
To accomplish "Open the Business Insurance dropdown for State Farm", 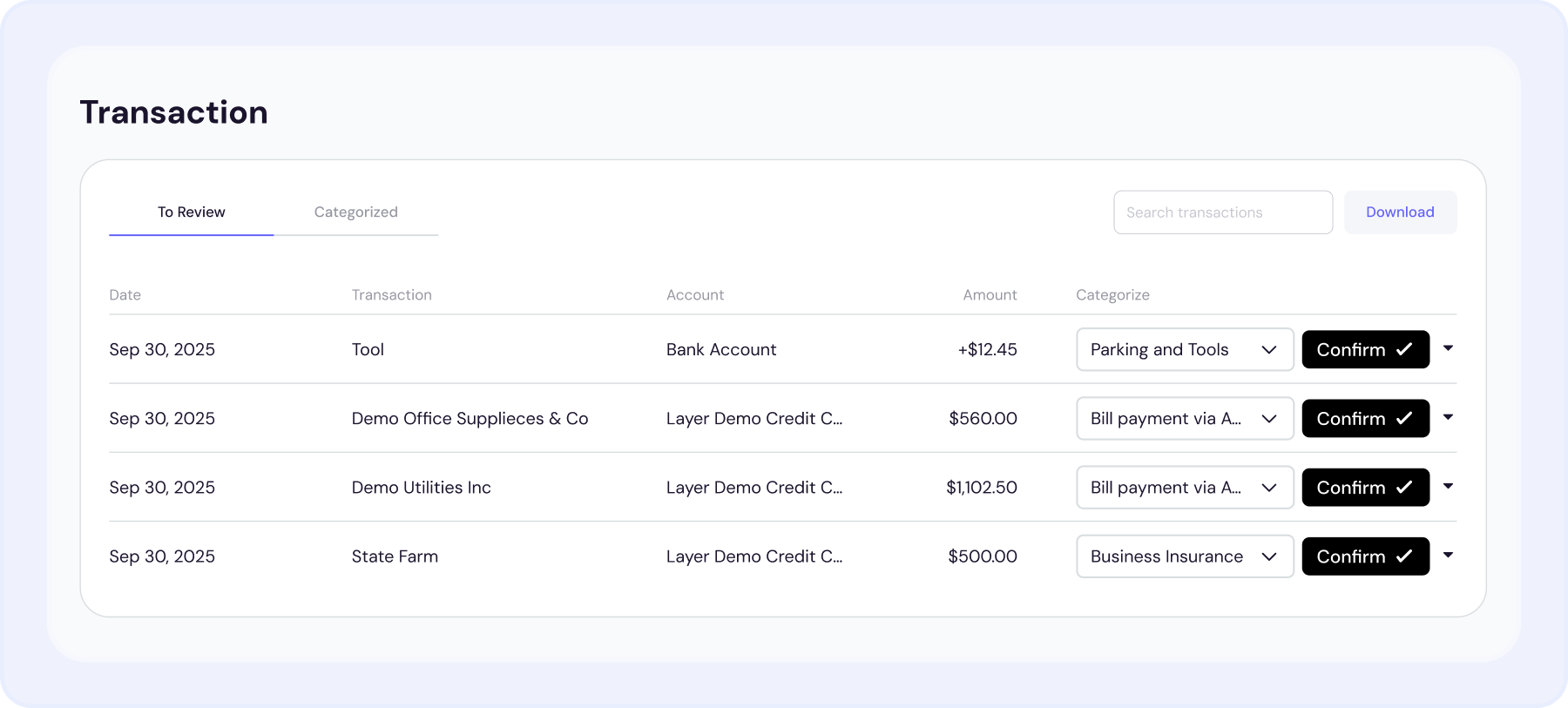I will point(1185,556).
